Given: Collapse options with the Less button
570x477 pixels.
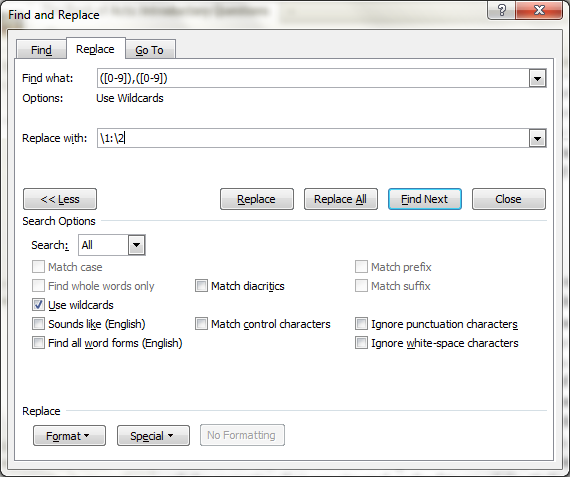Looking at the screenshot, I should point(60,199).
